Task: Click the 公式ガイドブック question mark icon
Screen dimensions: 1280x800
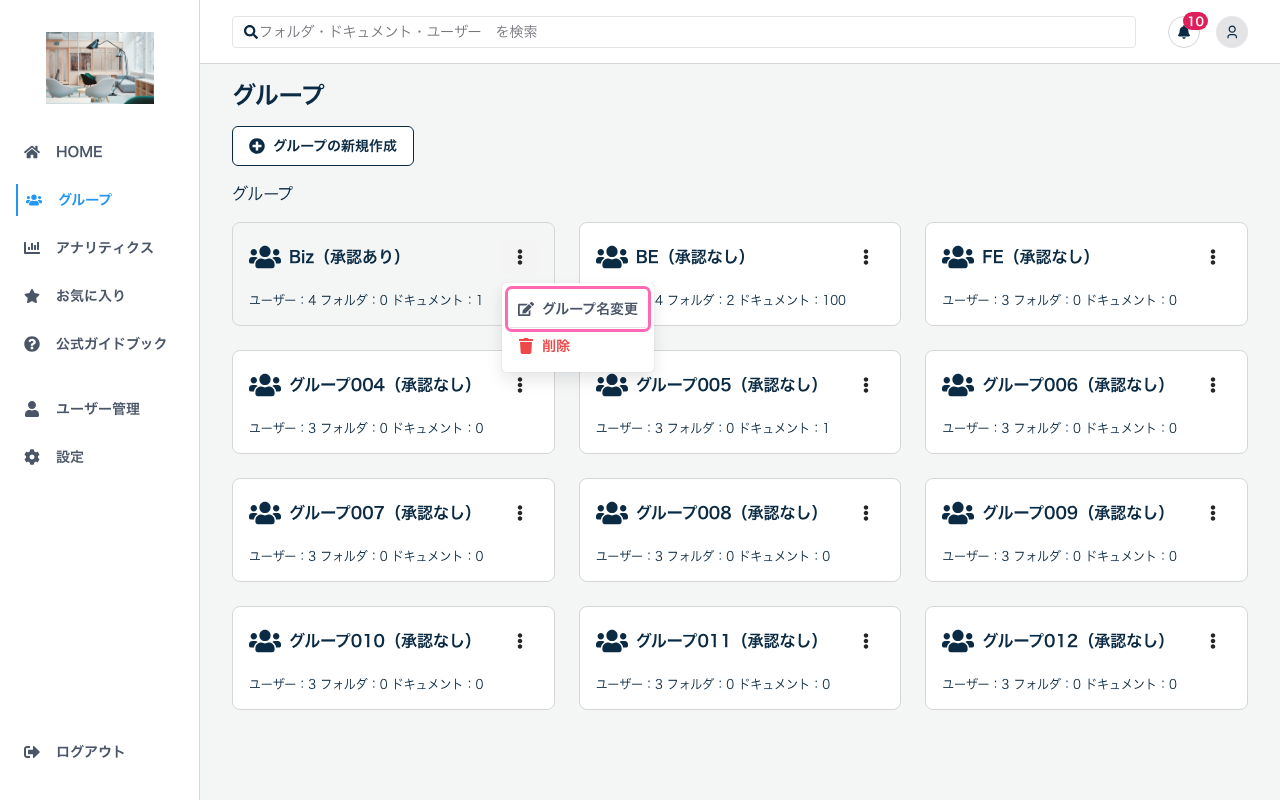Action: pos(32,344)
